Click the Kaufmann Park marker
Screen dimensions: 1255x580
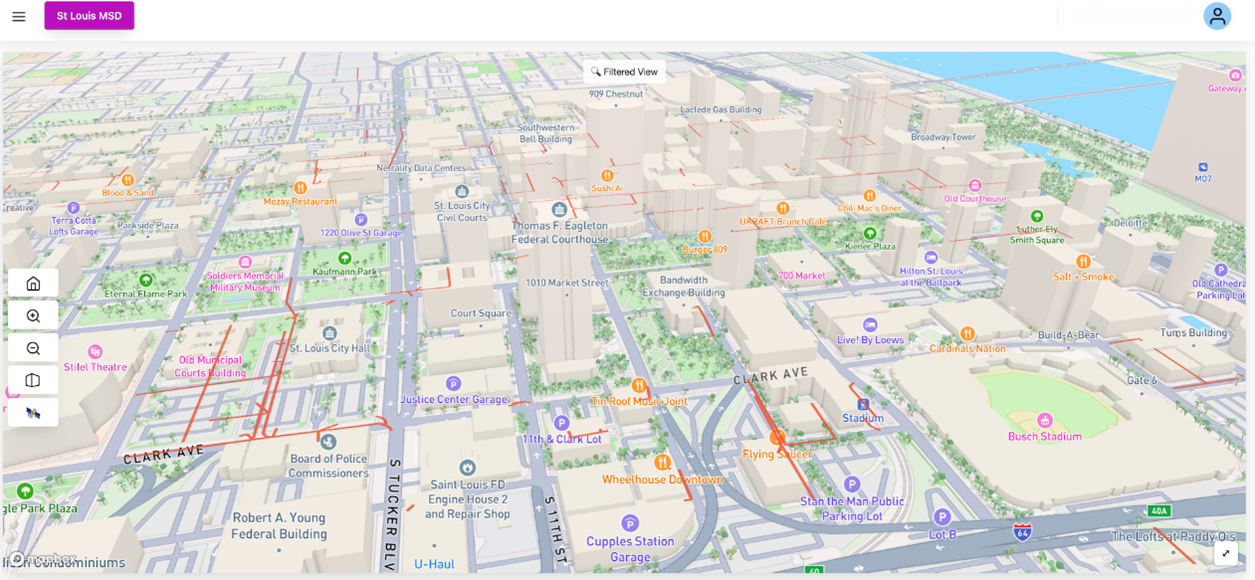pyautogui.click(x=344, y=258)
